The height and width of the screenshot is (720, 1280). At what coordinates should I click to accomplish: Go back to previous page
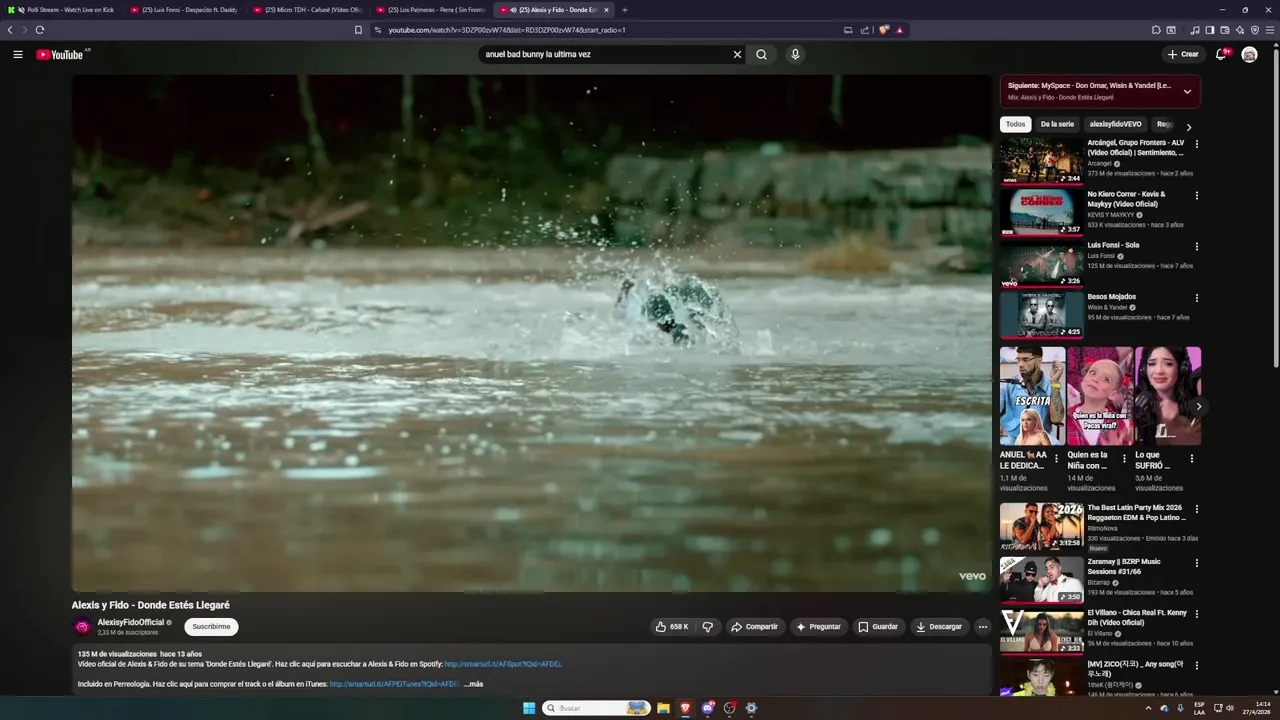point(10,30)
